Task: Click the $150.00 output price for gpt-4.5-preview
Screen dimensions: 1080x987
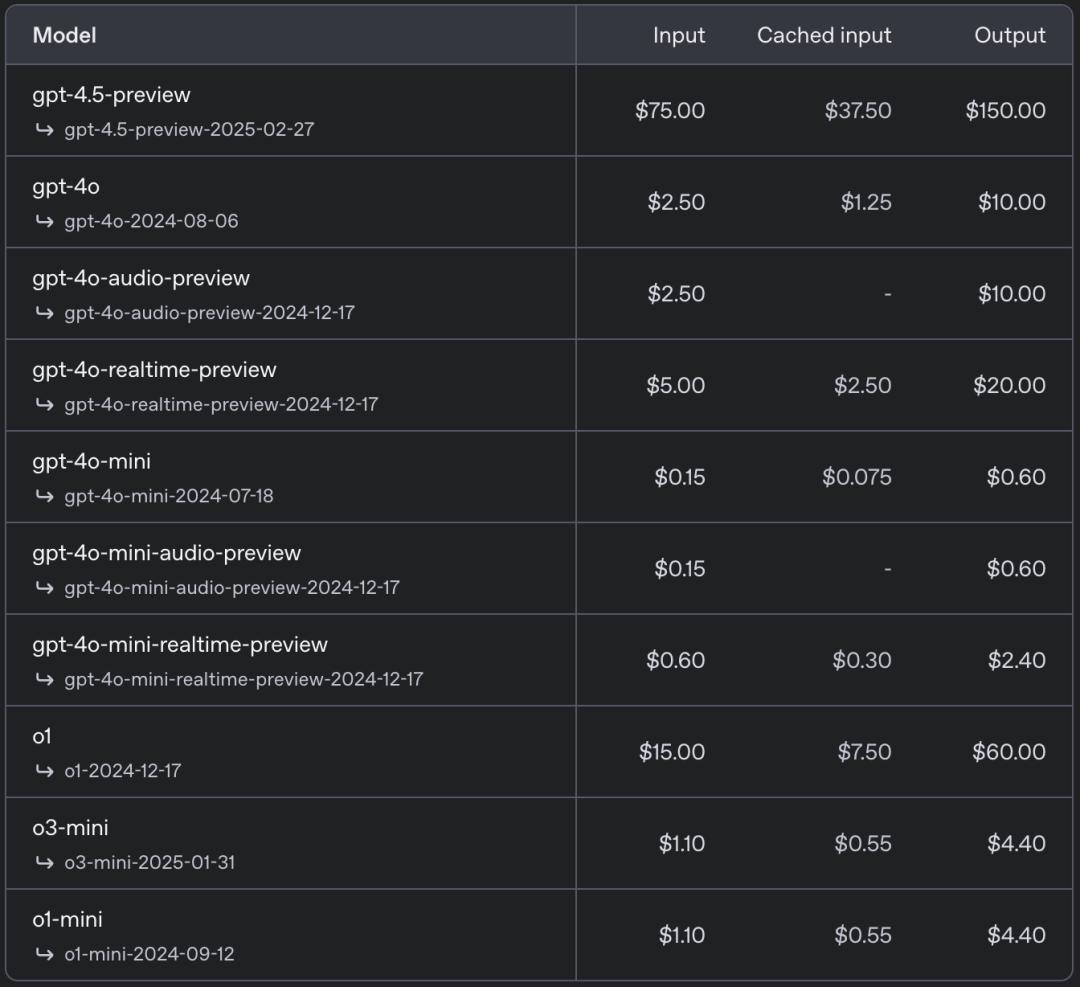Action: [x=1005, y=111]
